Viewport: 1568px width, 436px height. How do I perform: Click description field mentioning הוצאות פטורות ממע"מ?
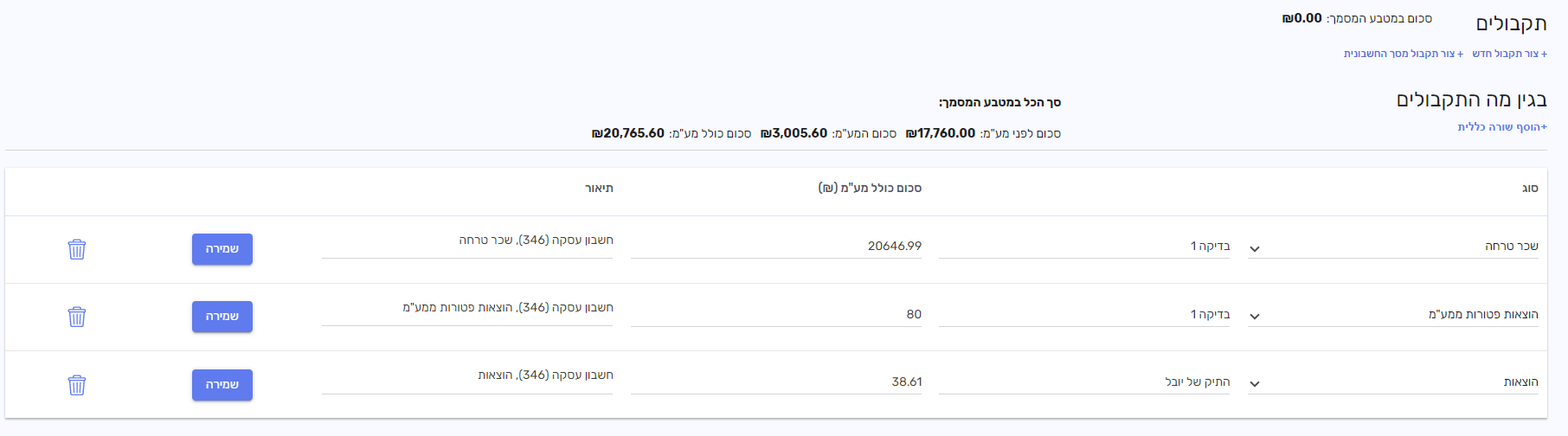pyautogui.click(x=467, y=308)
